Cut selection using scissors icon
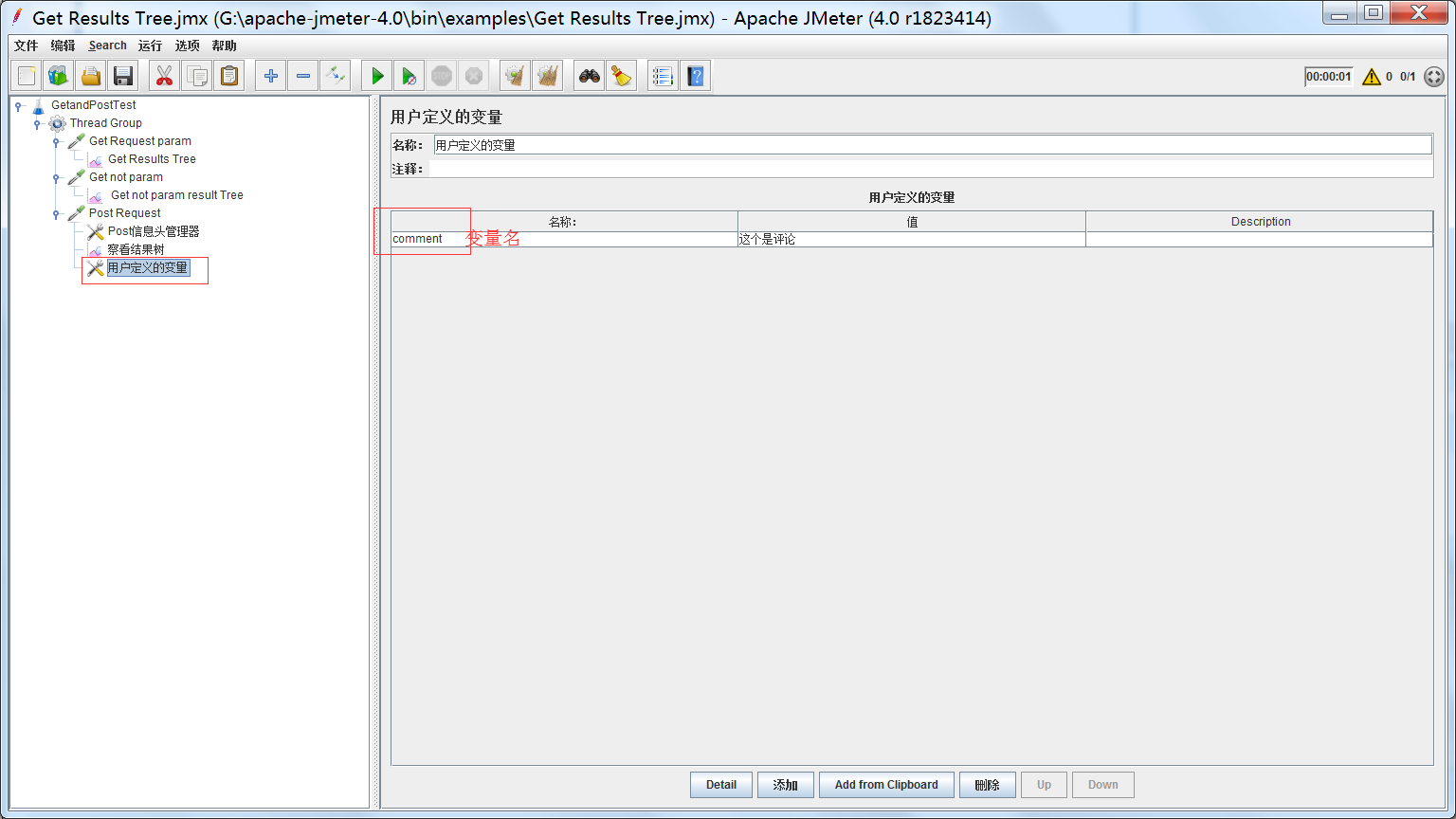The width and height of the screenshot is (1456, 819). point(163,75)
